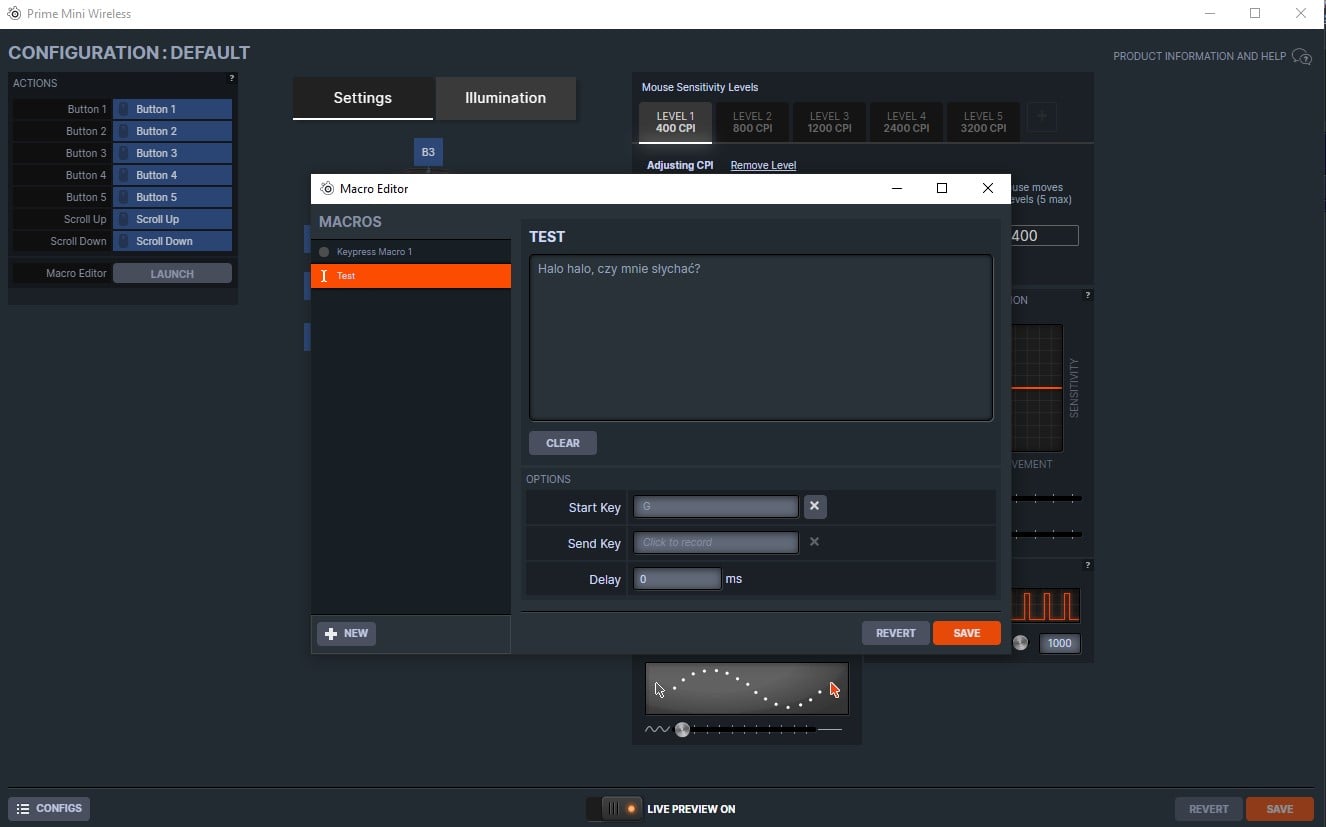
Task: Open the Button 4 action dropdown
Action: (x=172, y=175)
